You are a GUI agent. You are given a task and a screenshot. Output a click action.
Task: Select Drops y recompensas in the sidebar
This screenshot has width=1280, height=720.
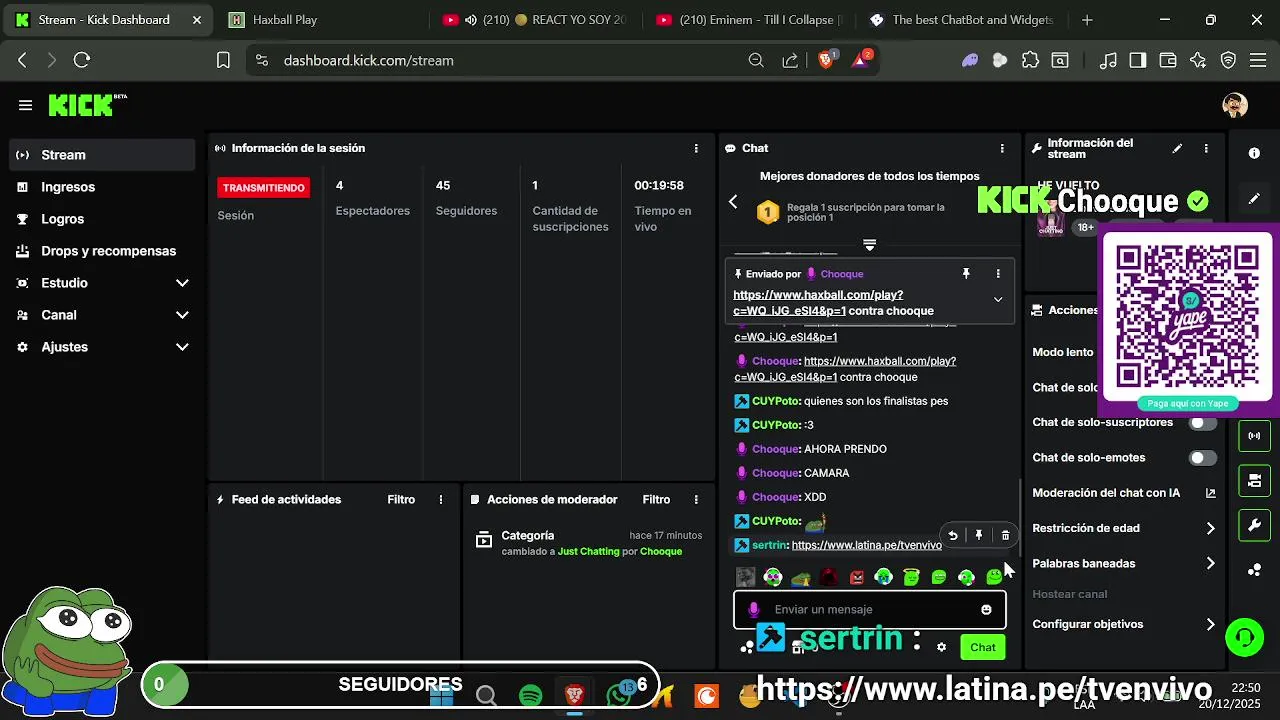[x=102, y=251]
